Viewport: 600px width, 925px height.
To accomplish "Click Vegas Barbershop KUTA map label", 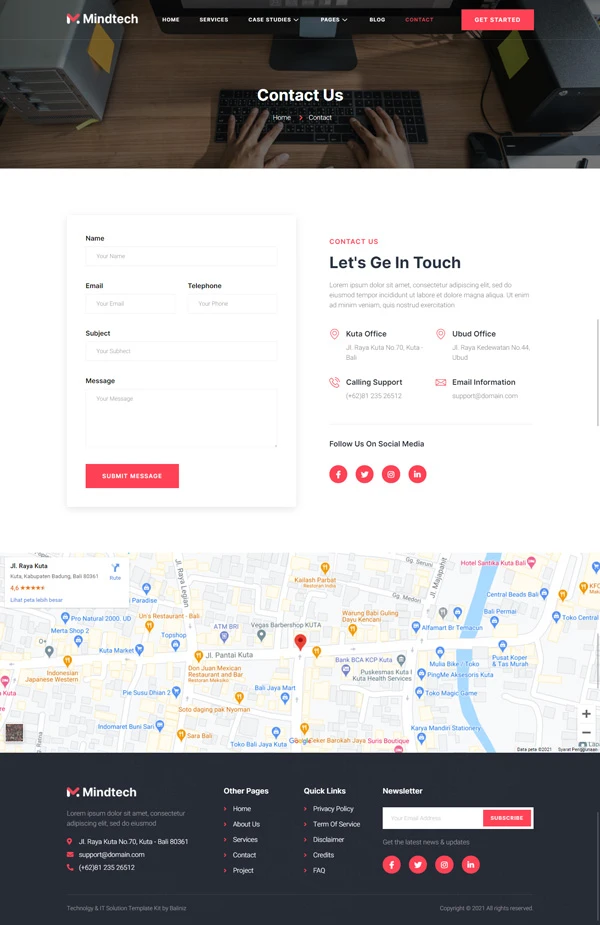I will click(286, 625).
